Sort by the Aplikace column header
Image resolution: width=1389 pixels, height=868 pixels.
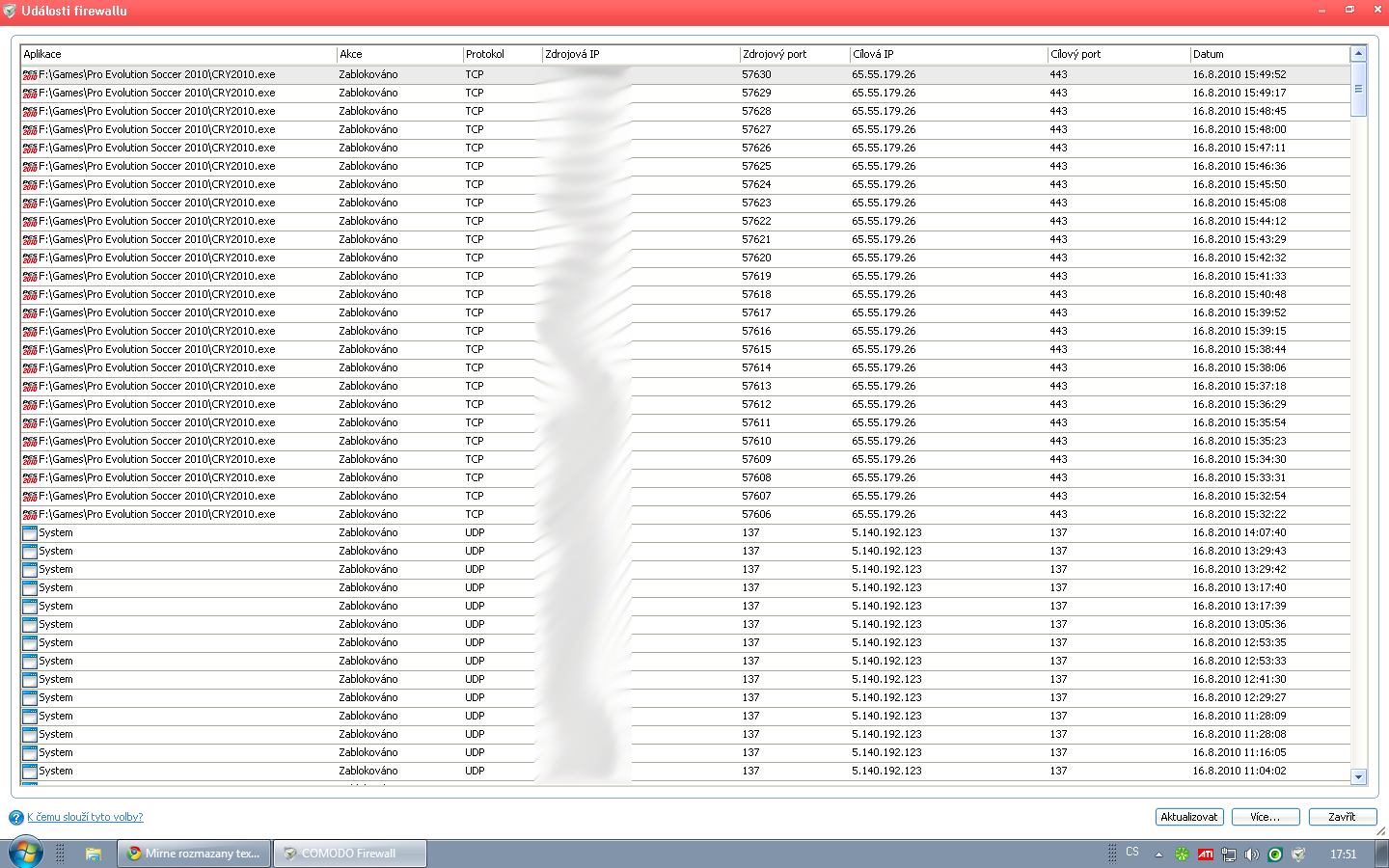point(178,55)
